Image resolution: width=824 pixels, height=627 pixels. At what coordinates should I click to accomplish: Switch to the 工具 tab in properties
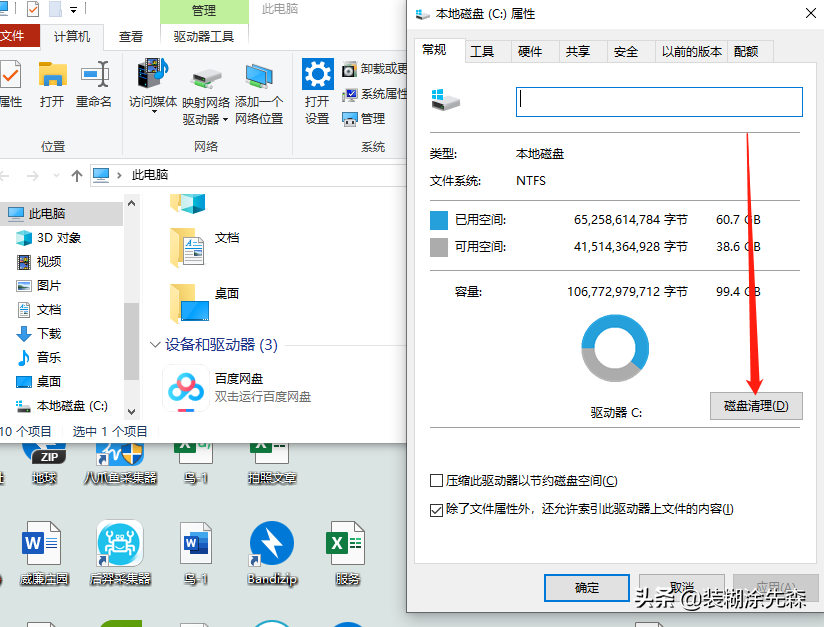coord(482,52)
